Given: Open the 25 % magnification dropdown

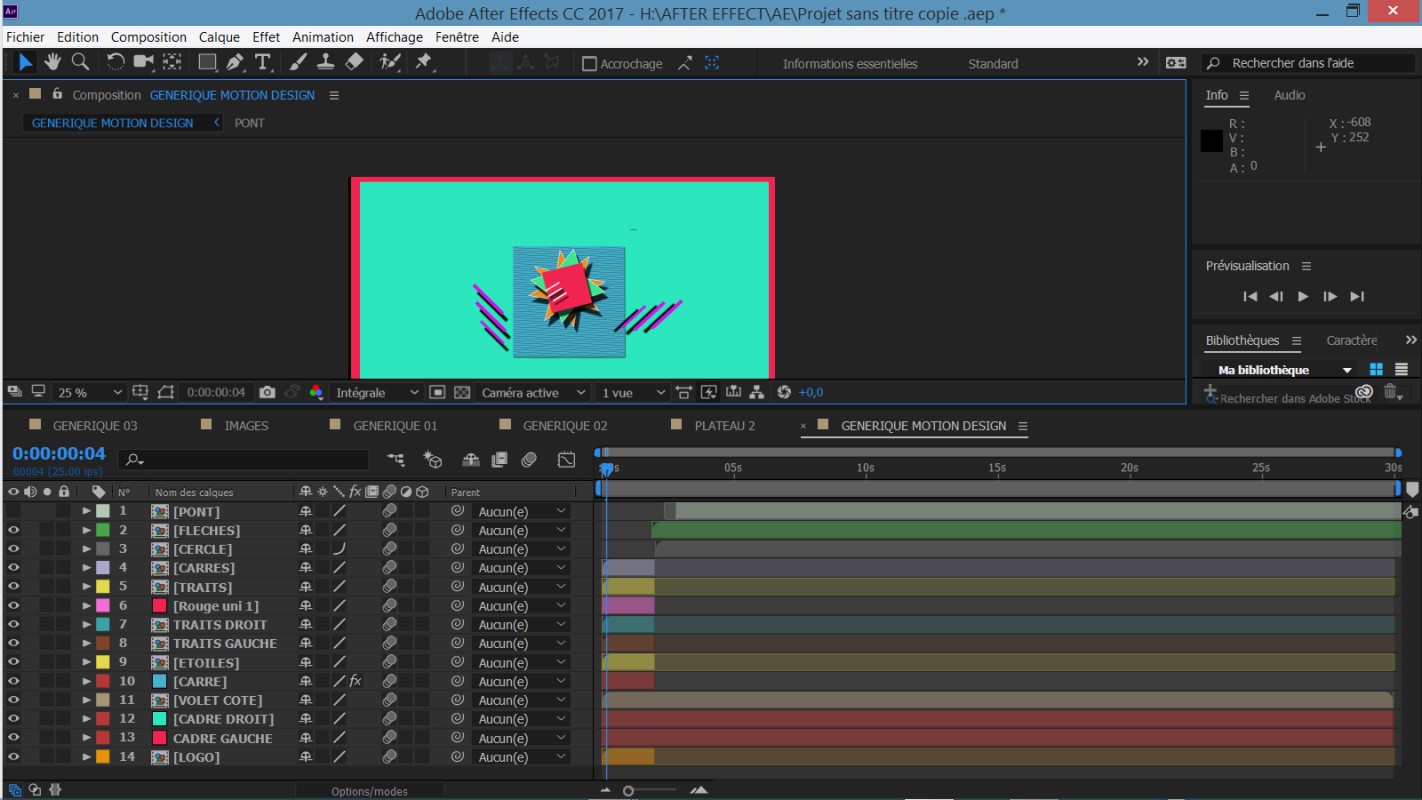Looking at the screenshot, I should click(89, 393).
